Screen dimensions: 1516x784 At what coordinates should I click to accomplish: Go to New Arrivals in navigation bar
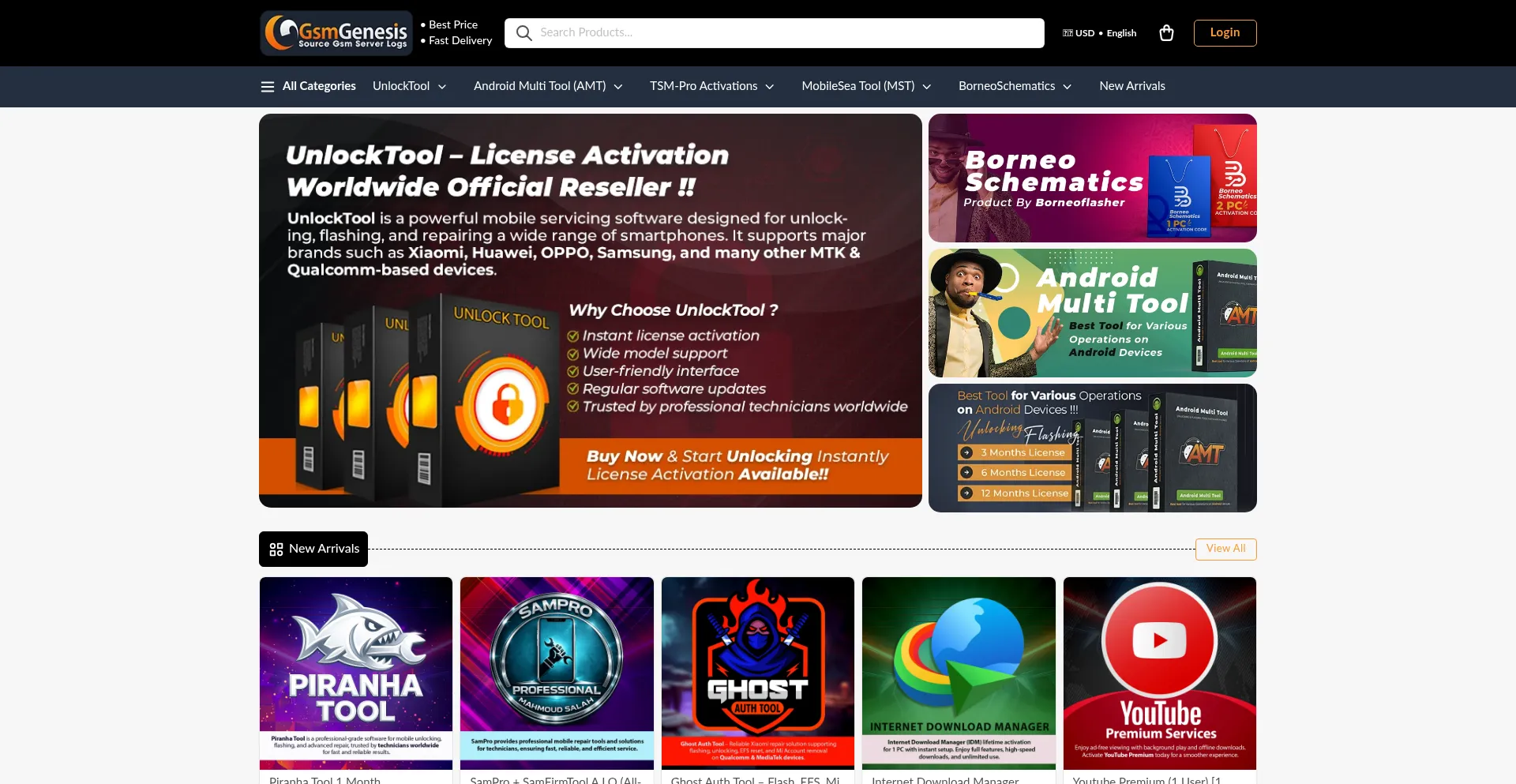point(1132,86)
